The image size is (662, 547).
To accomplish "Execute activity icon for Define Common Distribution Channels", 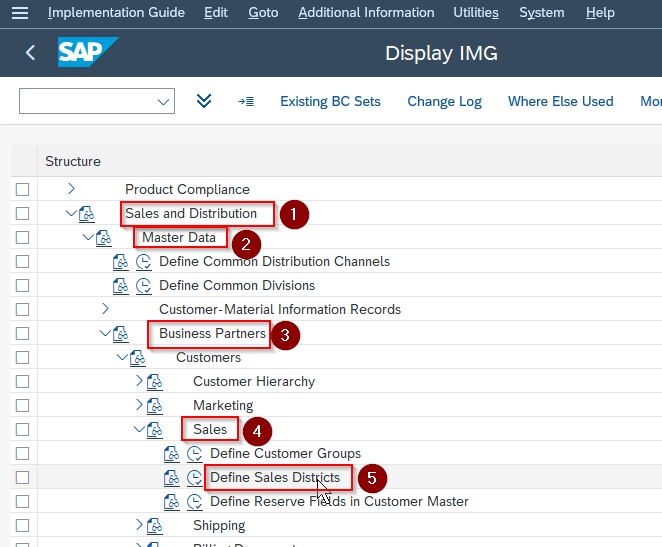I will point(144,262).
